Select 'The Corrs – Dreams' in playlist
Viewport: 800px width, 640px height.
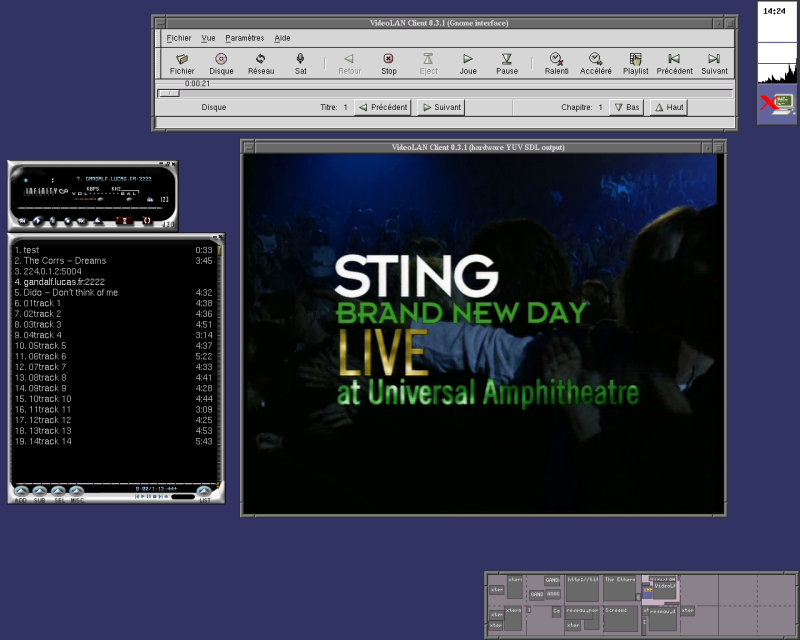pyautogui.click(x=113, y=261)
